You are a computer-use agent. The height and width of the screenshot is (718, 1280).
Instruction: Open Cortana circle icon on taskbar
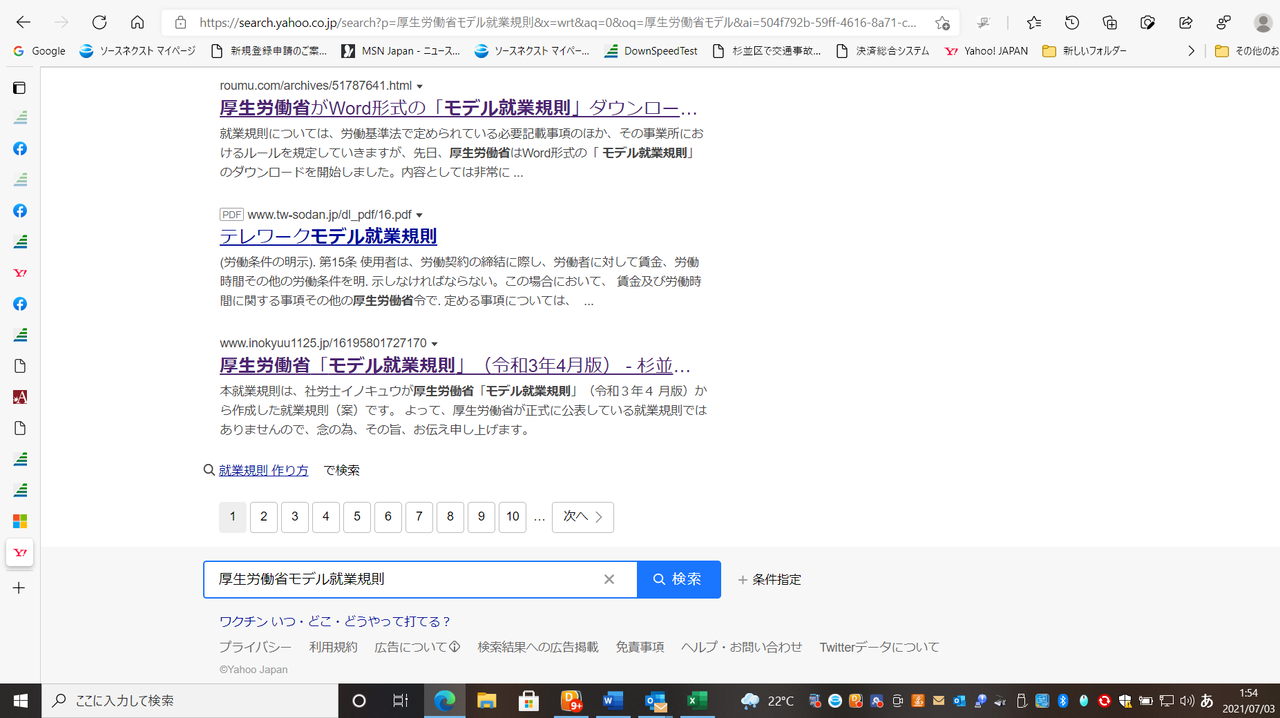tap(360, 700)
